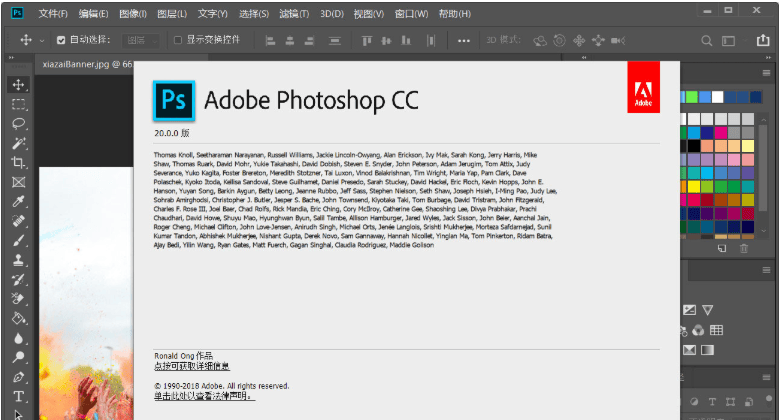780x420 pixels.
Task: Click the share image icon
Action: coord(763,40)
